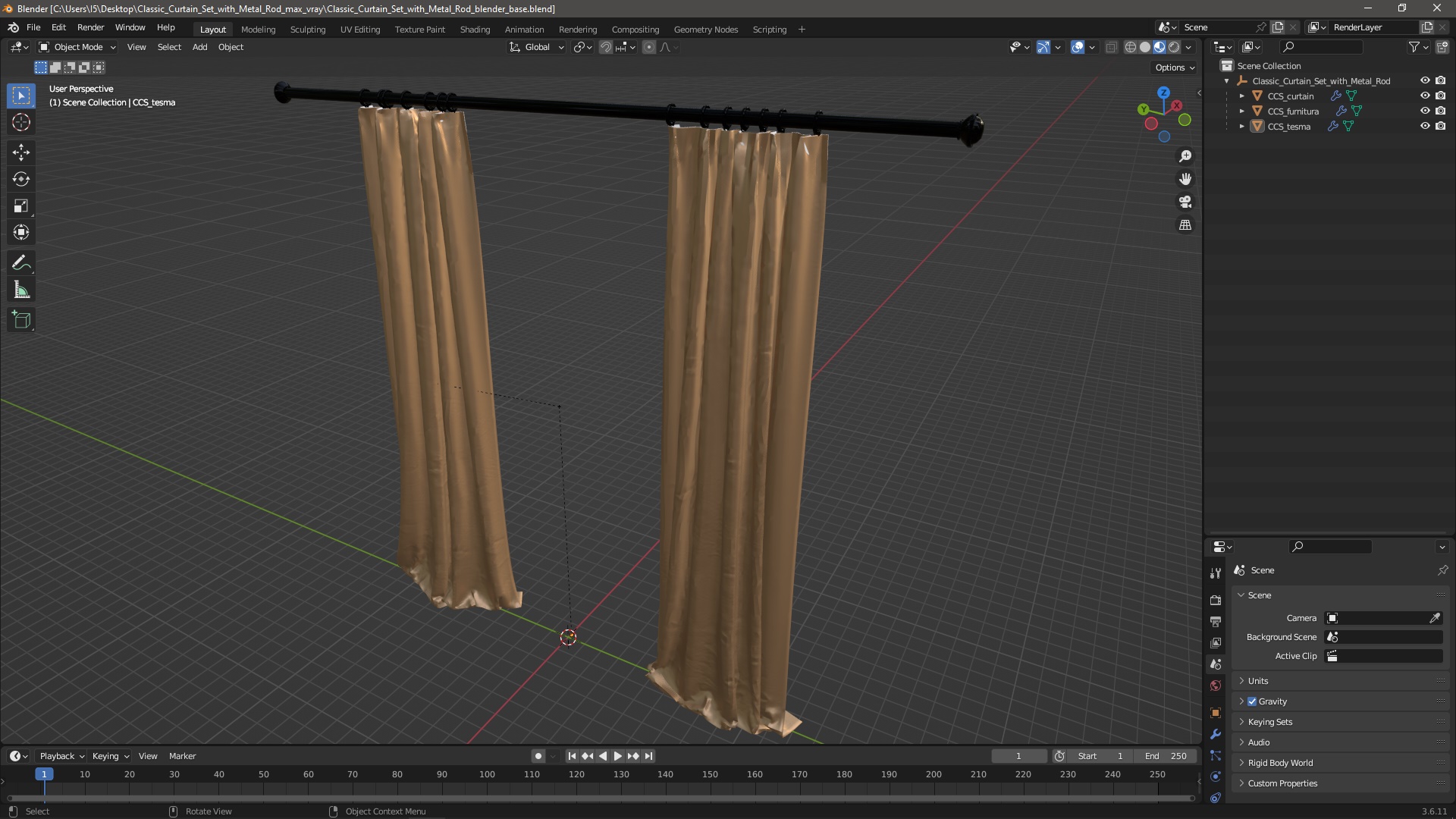Expand the CCS_furnitura tree item
This screenshot has width=1456, height=819.
[x=1241, y=111]
